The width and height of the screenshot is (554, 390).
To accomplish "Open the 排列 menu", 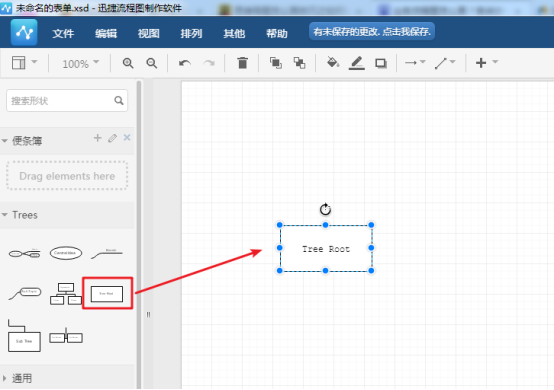I will click(191, 34).
